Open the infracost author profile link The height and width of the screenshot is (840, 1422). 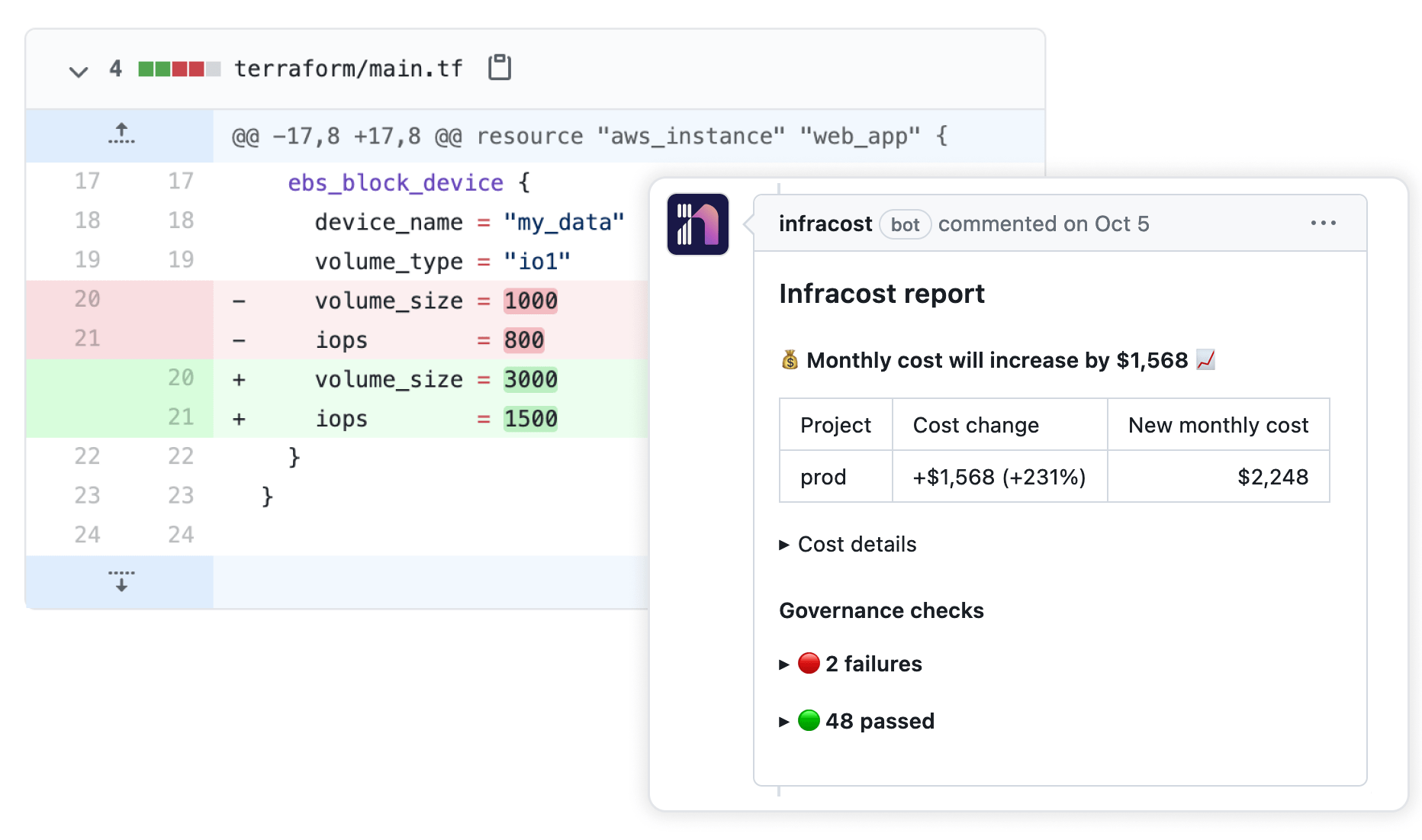(x=825, y=224)
